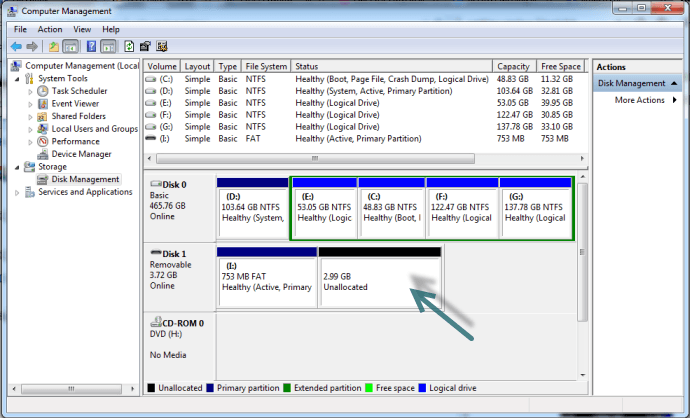
Task: Click the console tree horizontal scrollbar thumb
Action: tap(71, 389)
